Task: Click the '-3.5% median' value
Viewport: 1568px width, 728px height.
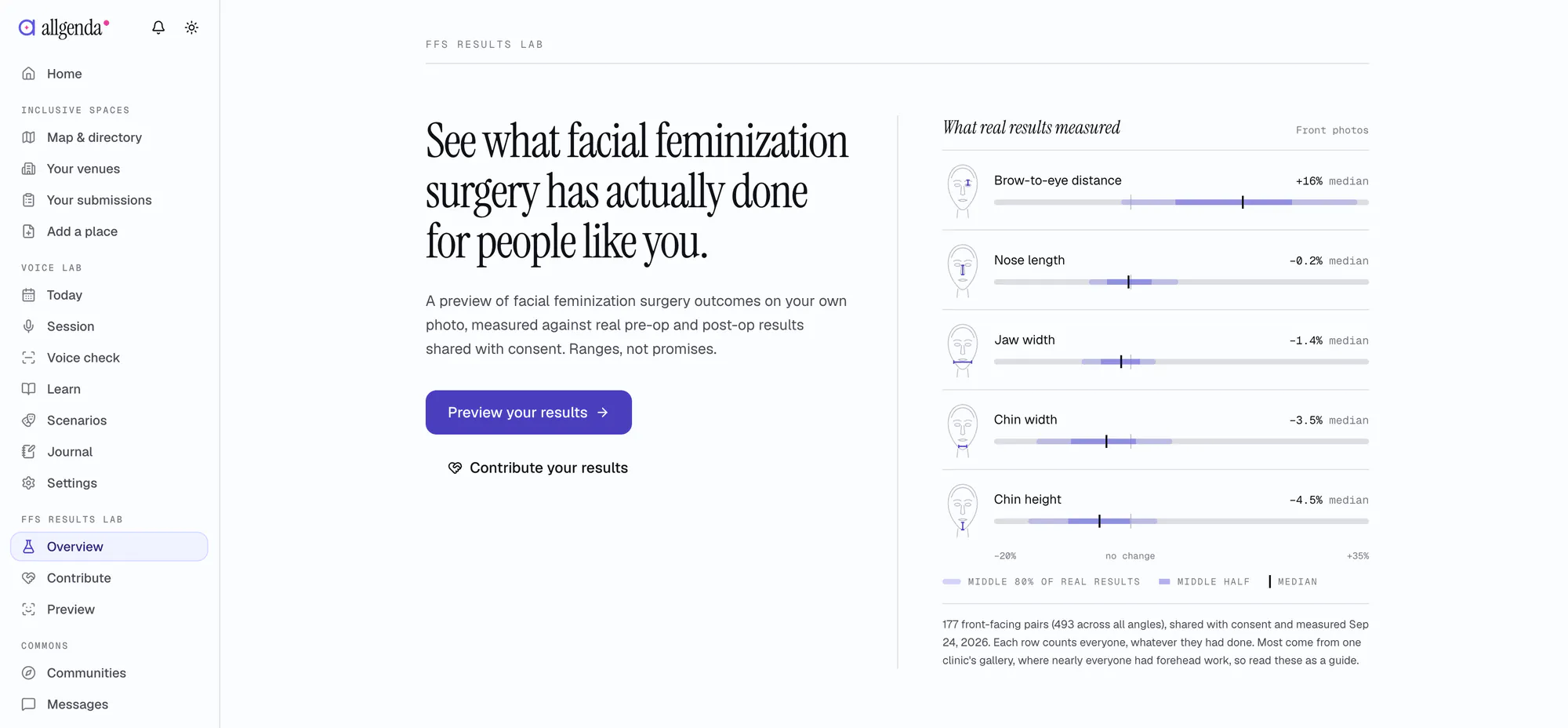Action: (1329, 420)
